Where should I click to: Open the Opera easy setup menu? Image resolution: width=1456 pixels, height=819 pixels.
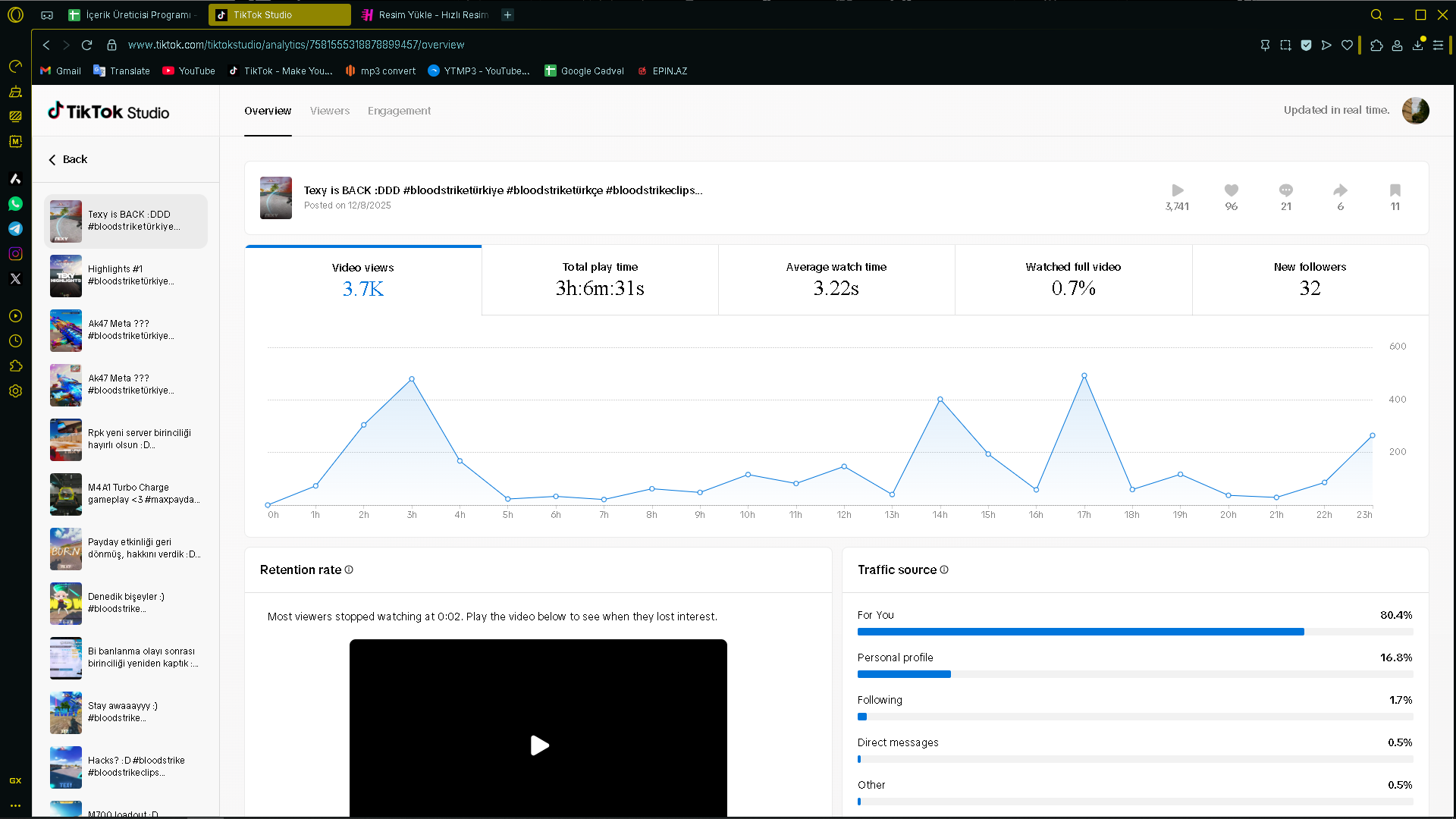click(1438, 45)
